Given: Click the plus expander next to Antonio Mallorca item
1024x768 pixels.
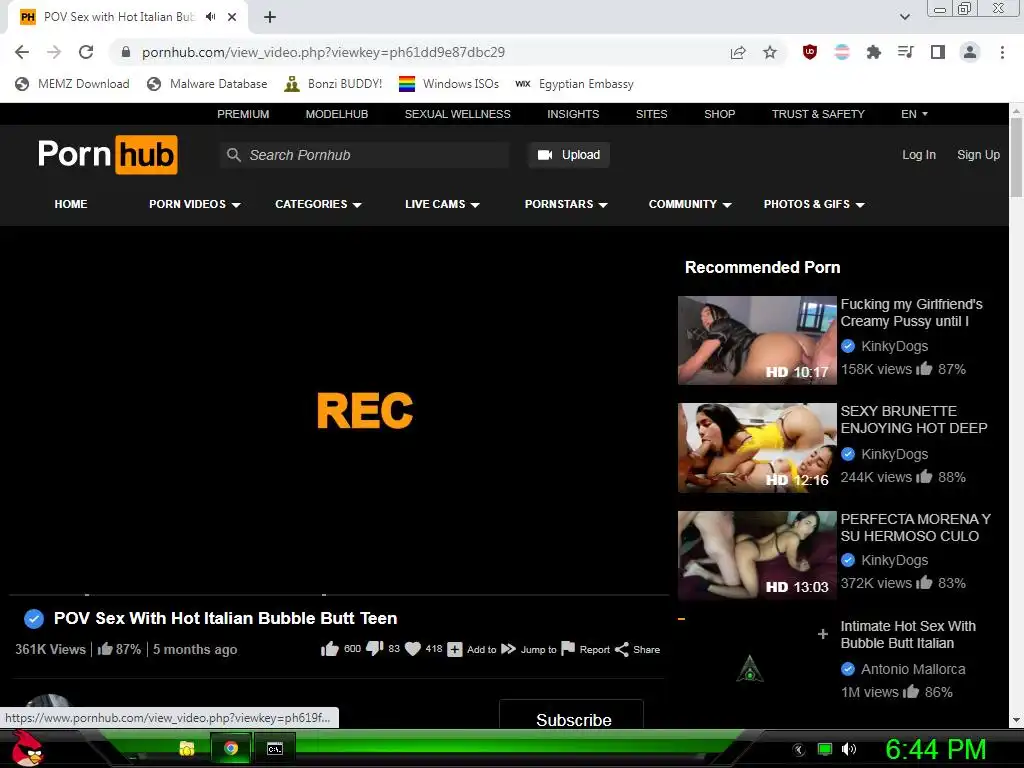Looking at the screenshot, I should [x=823, y=634].
